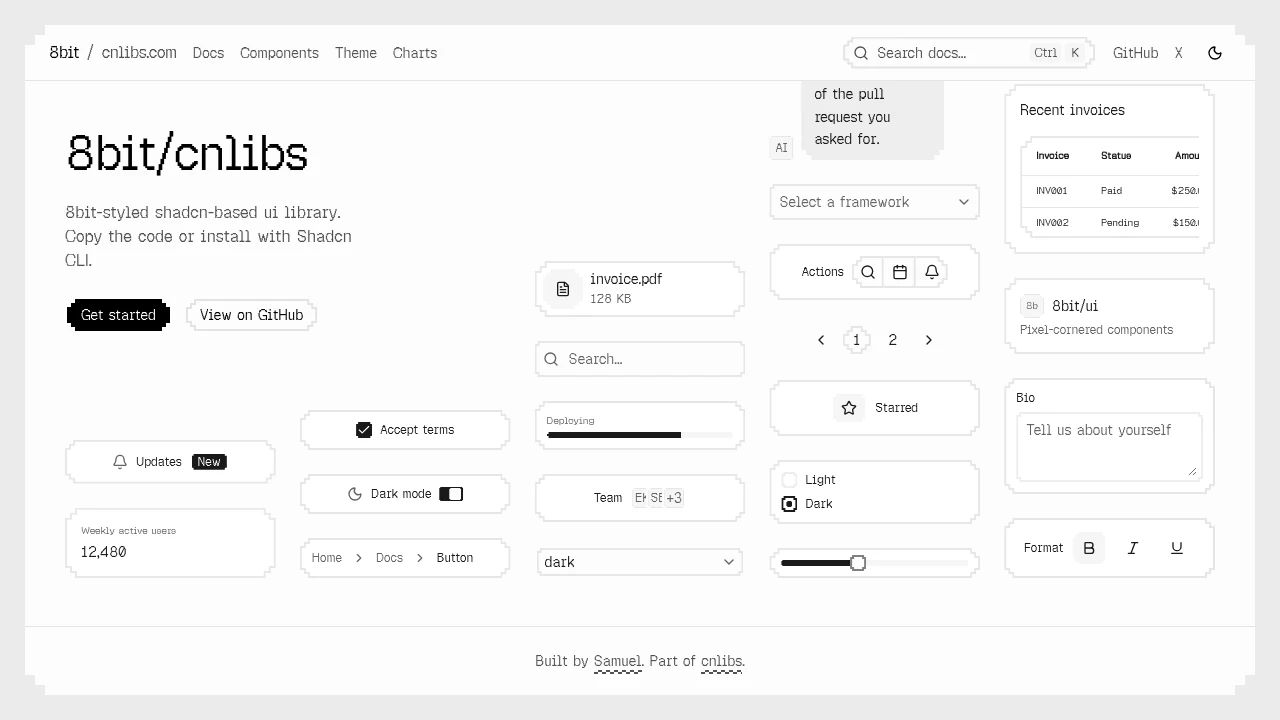
Task: Go to next page with right arrow
Action: tap(929, 340)
